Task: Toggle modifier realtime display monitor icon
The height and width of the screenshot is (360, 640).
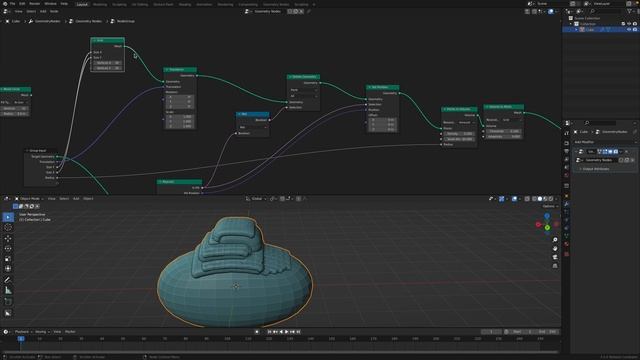Action: pos(610,151)
